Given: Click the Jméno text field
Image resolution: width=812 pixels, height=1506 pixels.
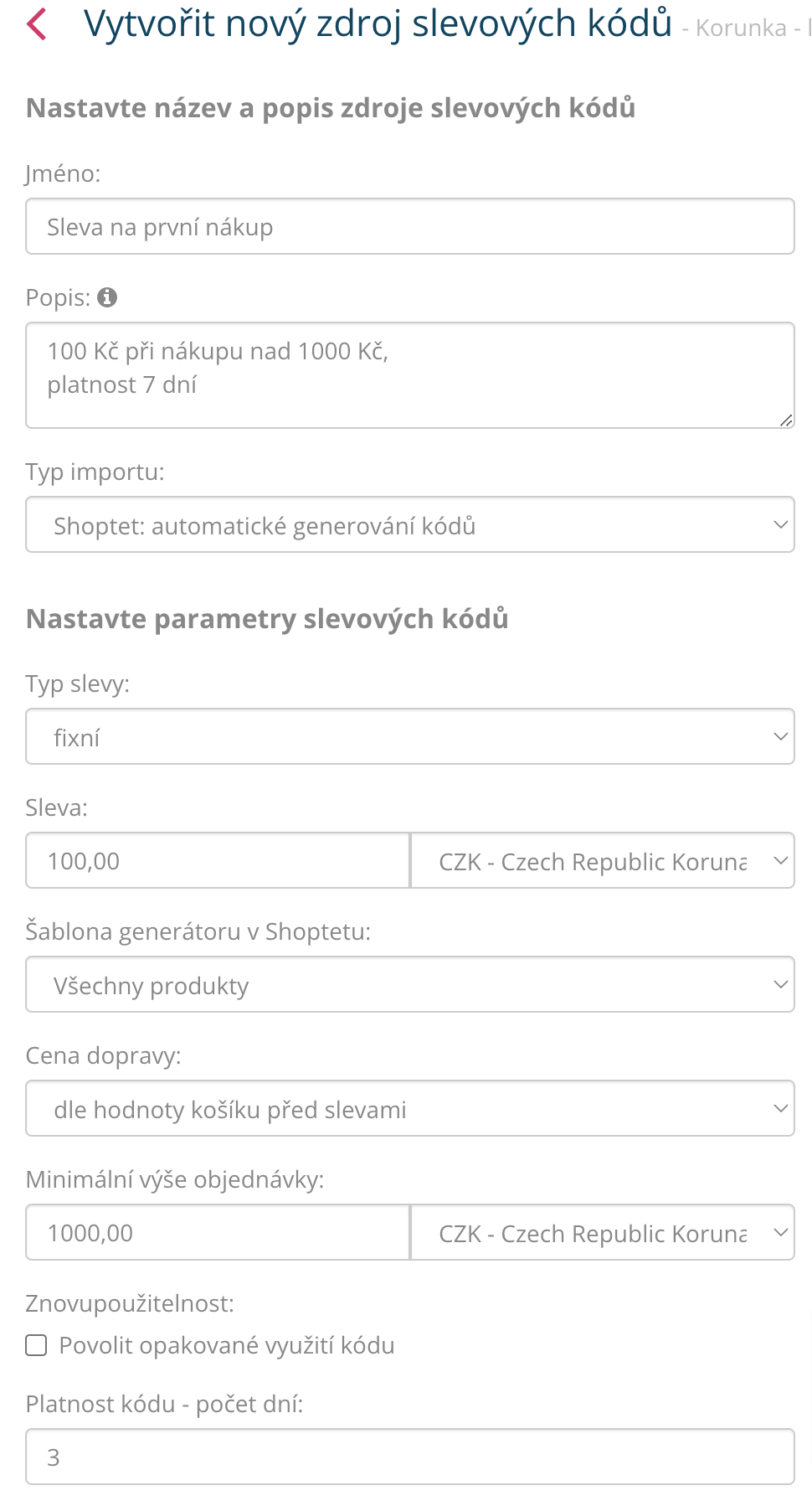Looking at the screenshot, I should (409, 227).
